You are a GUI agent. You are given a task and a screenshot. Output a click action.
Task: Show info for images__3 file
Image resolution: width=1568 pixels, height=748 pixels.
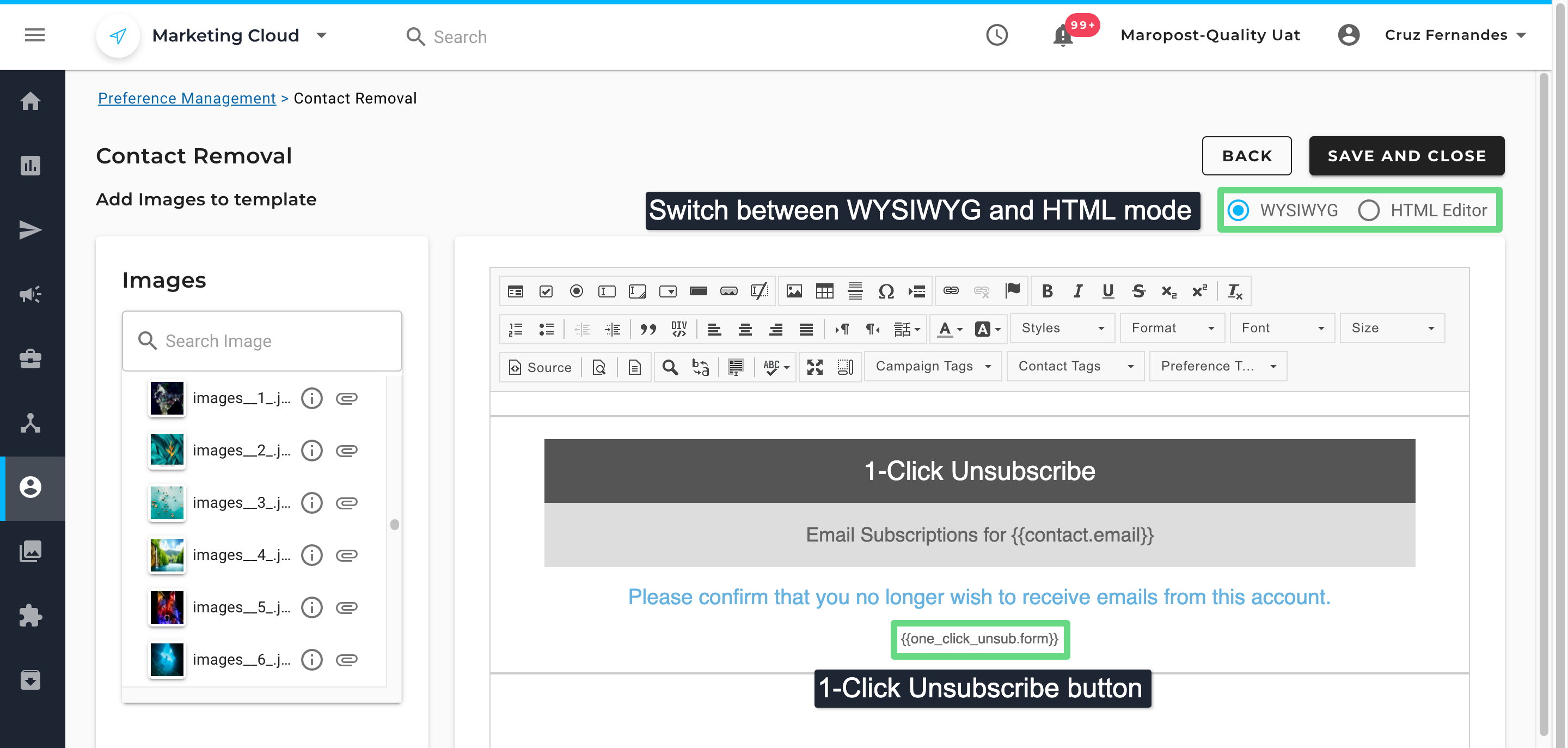(x=311, y=502)
